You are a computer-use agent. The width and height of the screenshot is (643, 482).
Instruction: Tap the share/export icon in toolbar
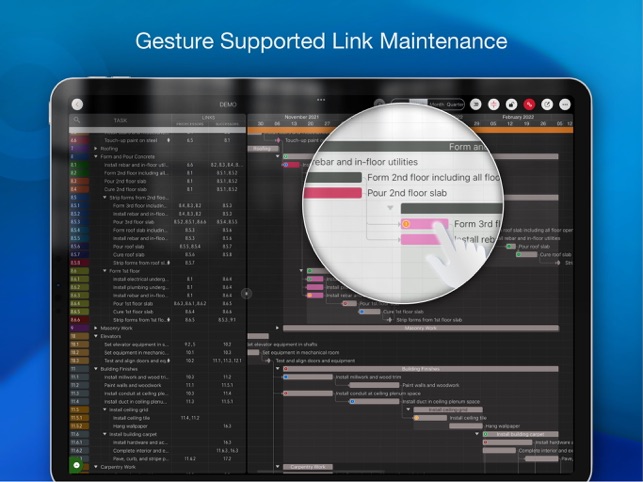(547, 104)
